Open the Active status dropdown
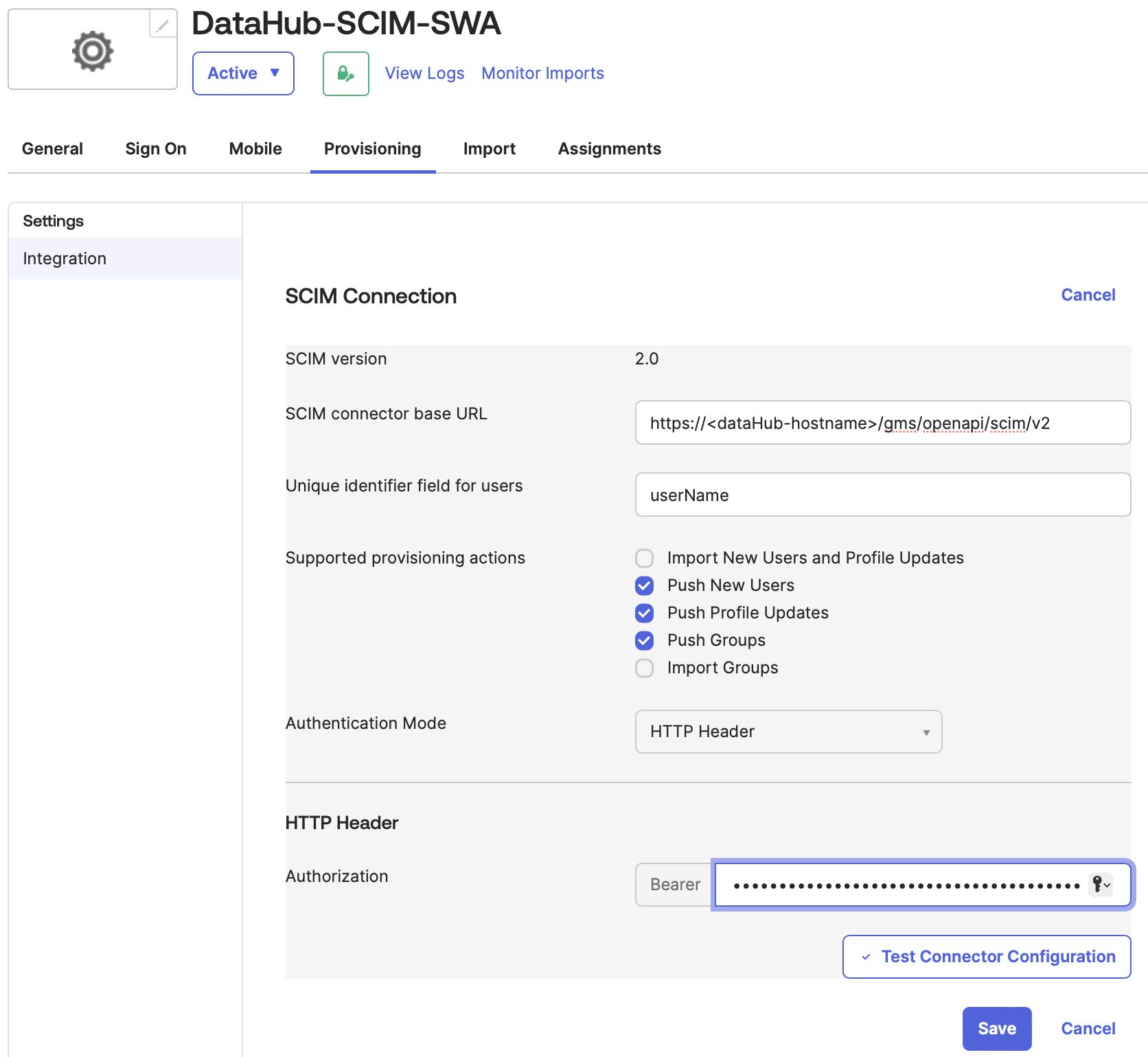Image resolution: width=1148 pixels, height=1057 pixels. coord(243,73)
